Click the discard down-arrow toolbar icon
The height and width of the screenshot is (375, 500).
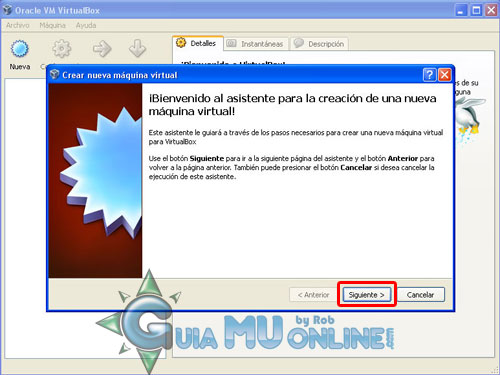(137, 48)
